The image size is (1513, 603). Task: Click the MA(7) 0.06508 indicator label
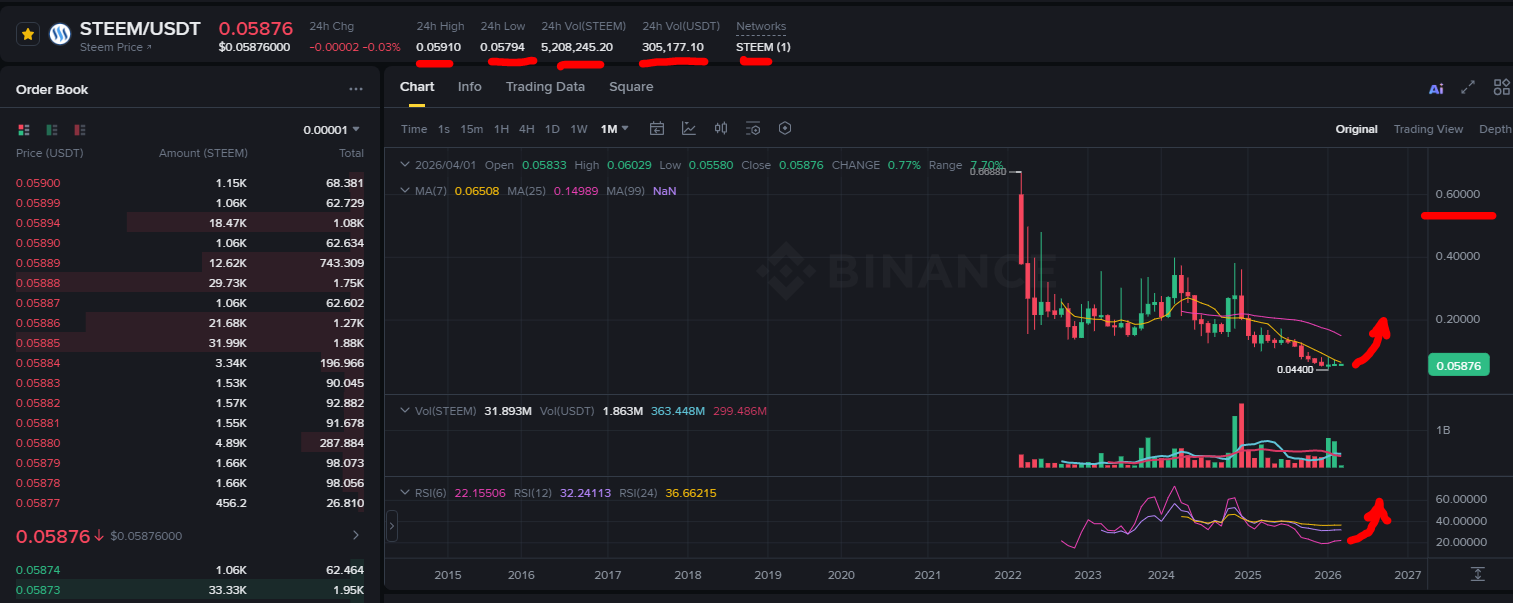[457, 190]
